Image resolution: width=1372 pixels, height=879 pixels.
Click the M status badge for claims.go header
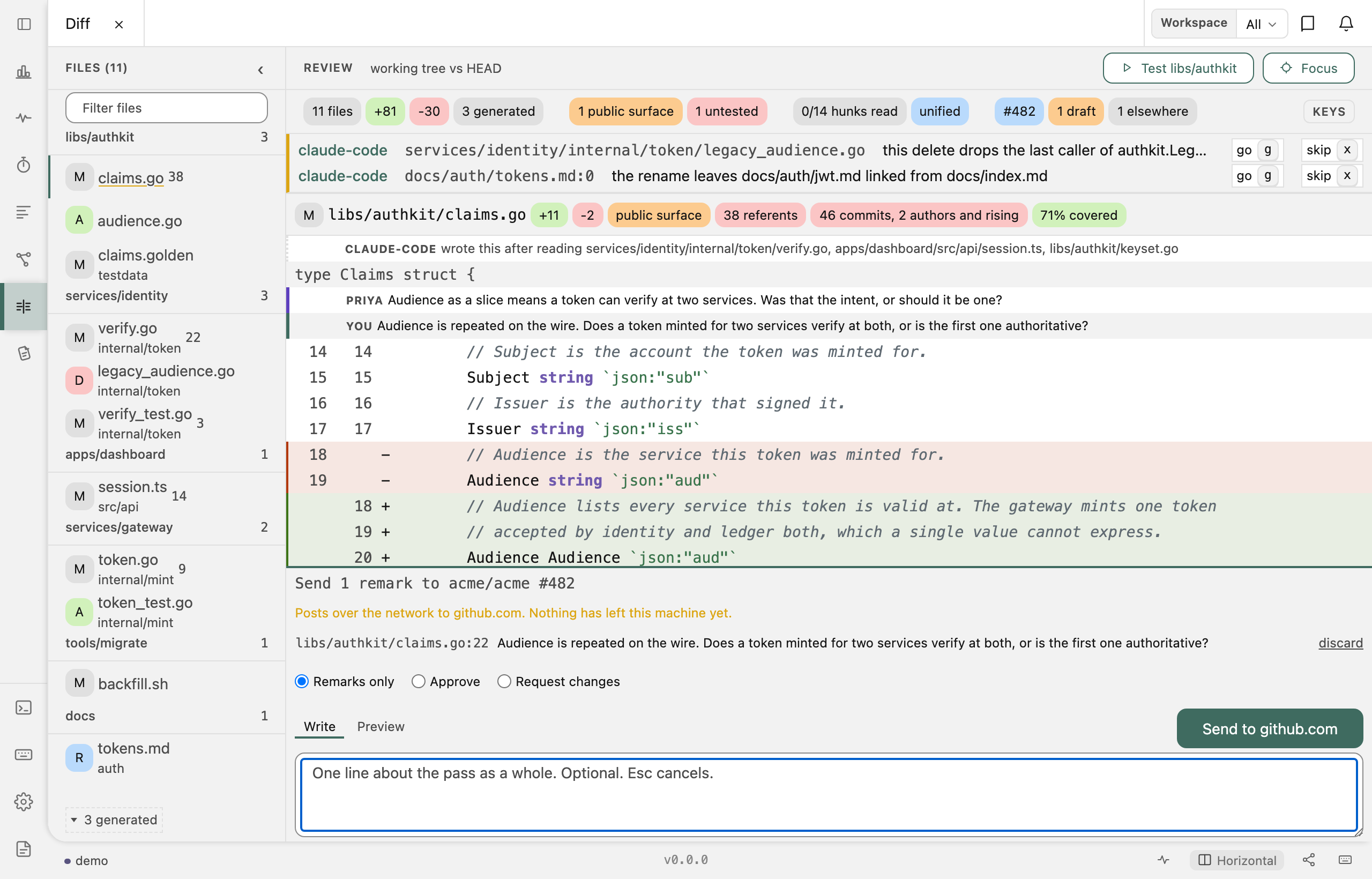[x=309, y=215]
